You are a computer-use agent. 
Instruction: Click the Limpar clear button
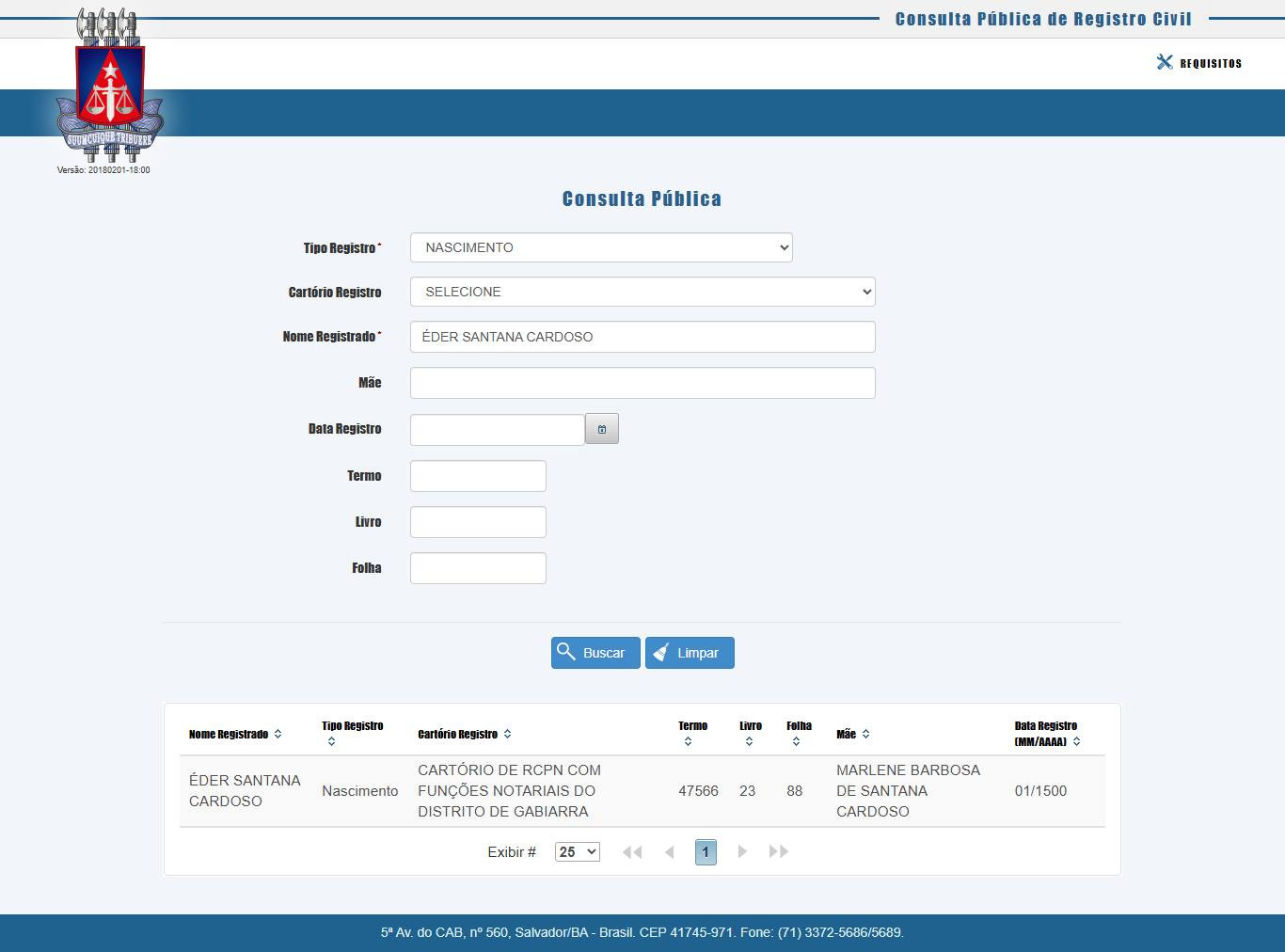tap(690, 653)
